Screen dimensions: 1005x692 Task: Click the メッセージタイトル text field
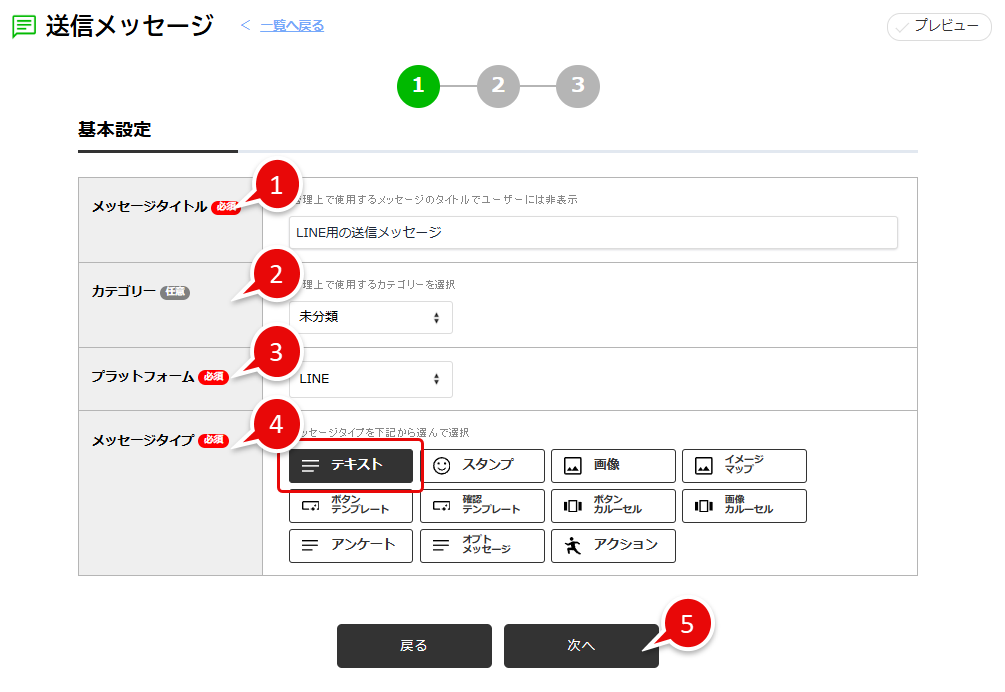pos(593,232)
